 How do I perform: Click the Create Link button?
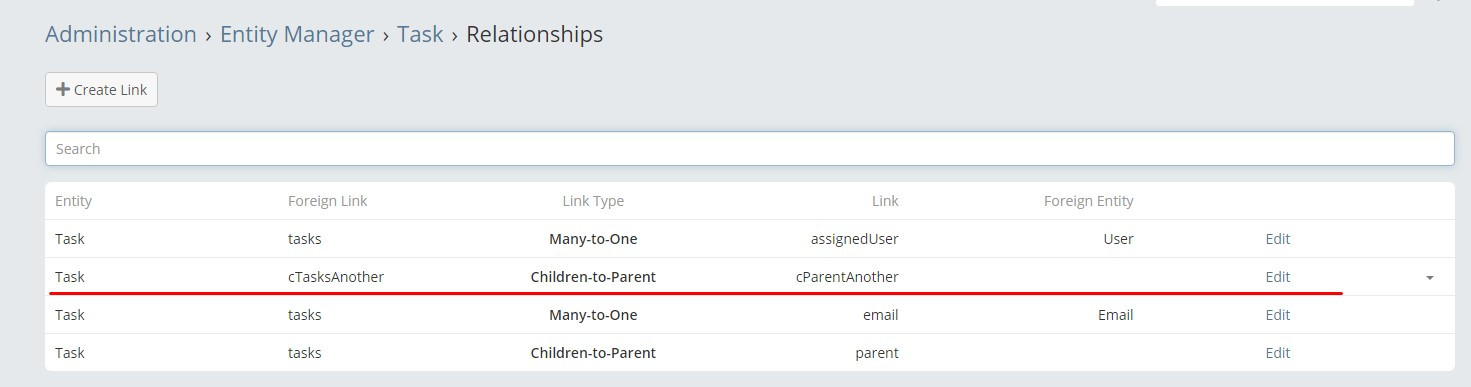[101, 90]
